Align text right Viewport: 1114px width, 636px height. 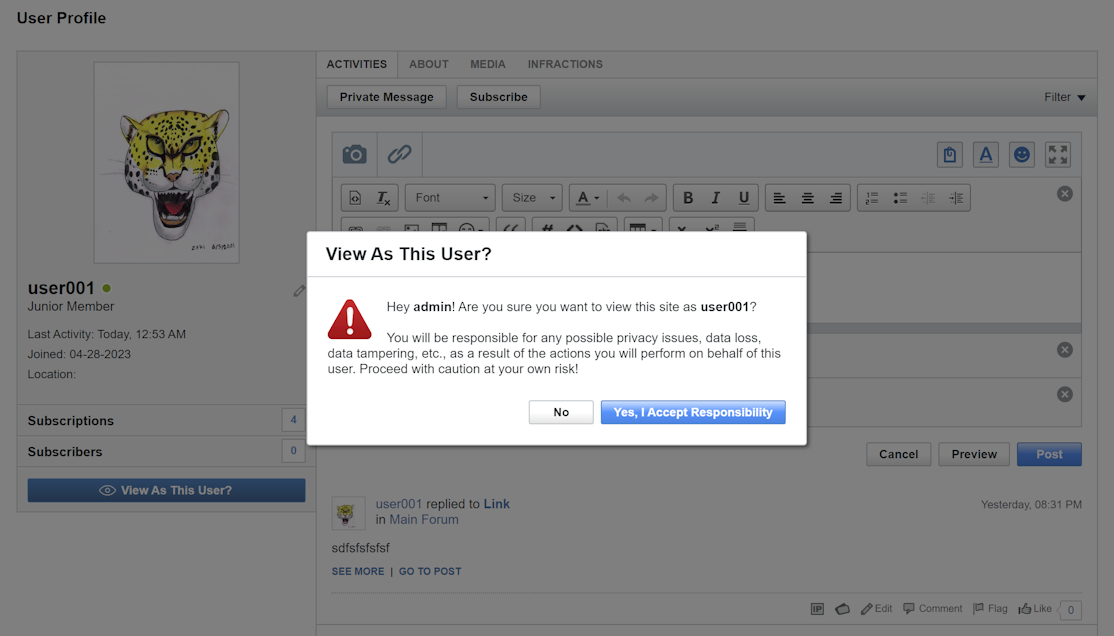pos(836,198)
